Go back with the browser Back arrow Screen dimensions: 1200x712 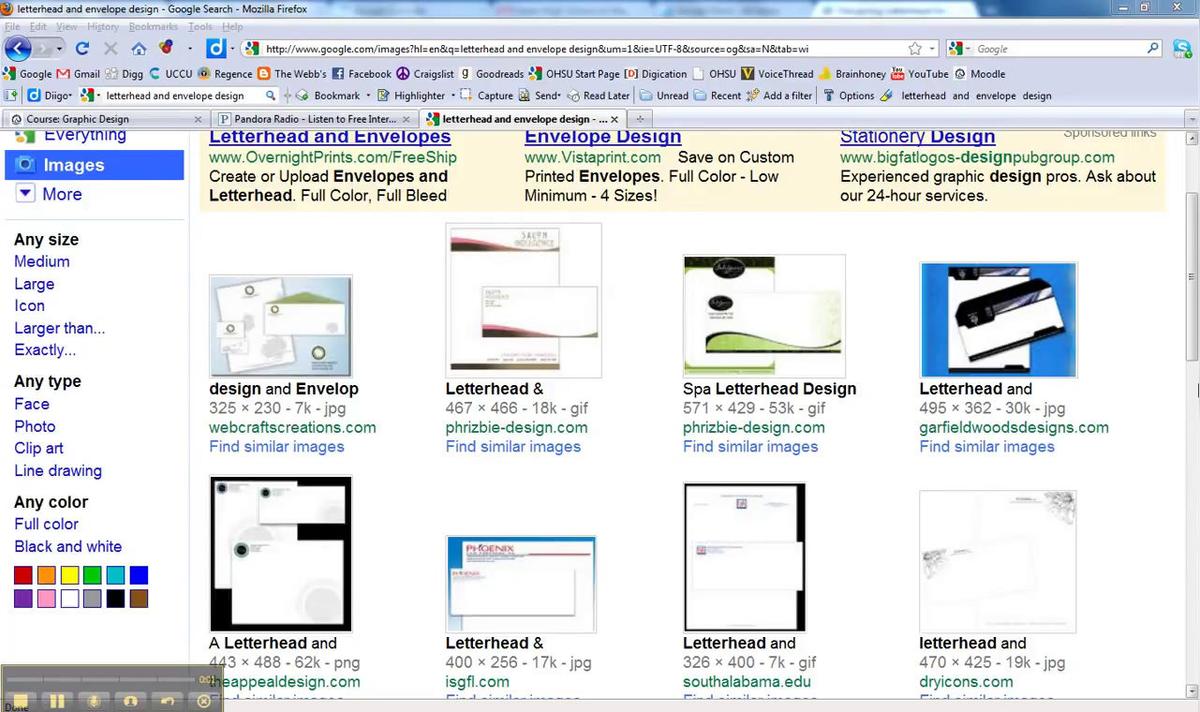pyautogui.click(x=18, y=48)
